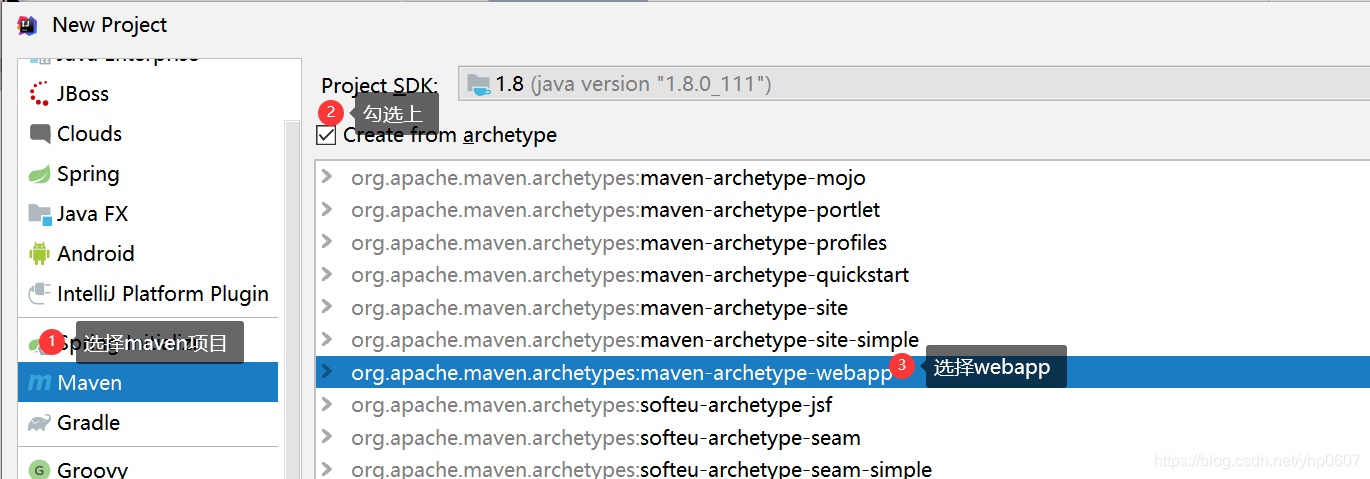Click the JBoss icon in the sidebar
The width and height of the screenshot is (1370, 479).
pos(40,94)
